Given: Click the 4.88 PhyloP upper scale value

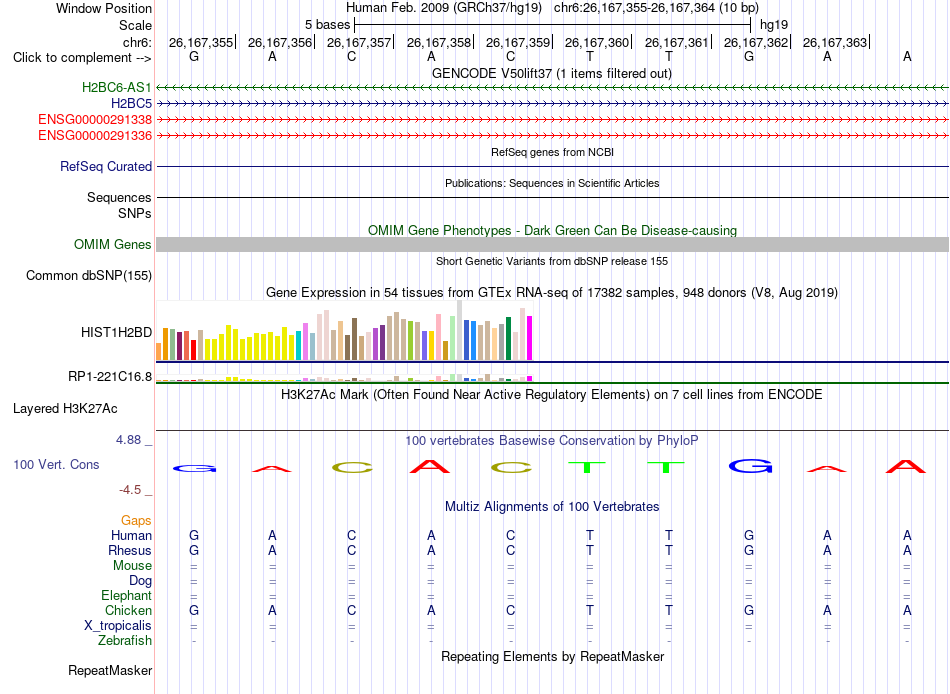Looking at the screenshot, I should coord(128,440).
